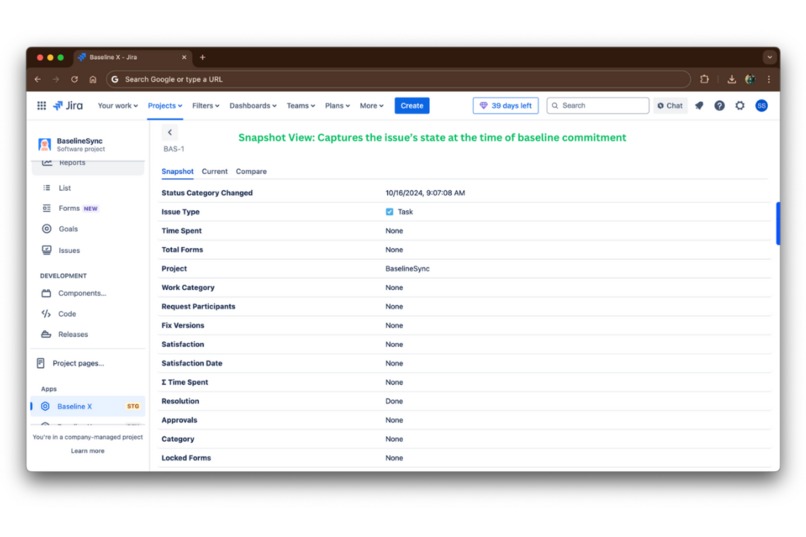Viewport: 806px width, 537px height.
Task: Click the BAS-1 issue key
Action: click(174, 149)
